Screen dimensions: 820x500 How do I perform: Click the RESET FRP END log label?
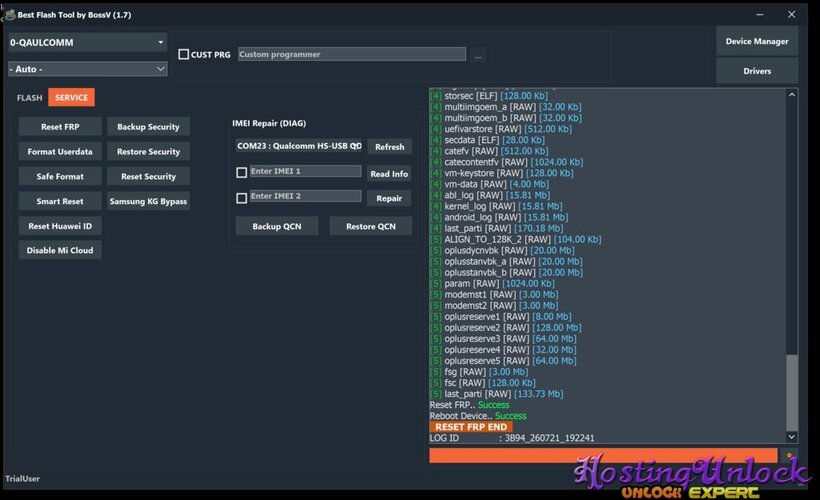coord(471,427)
